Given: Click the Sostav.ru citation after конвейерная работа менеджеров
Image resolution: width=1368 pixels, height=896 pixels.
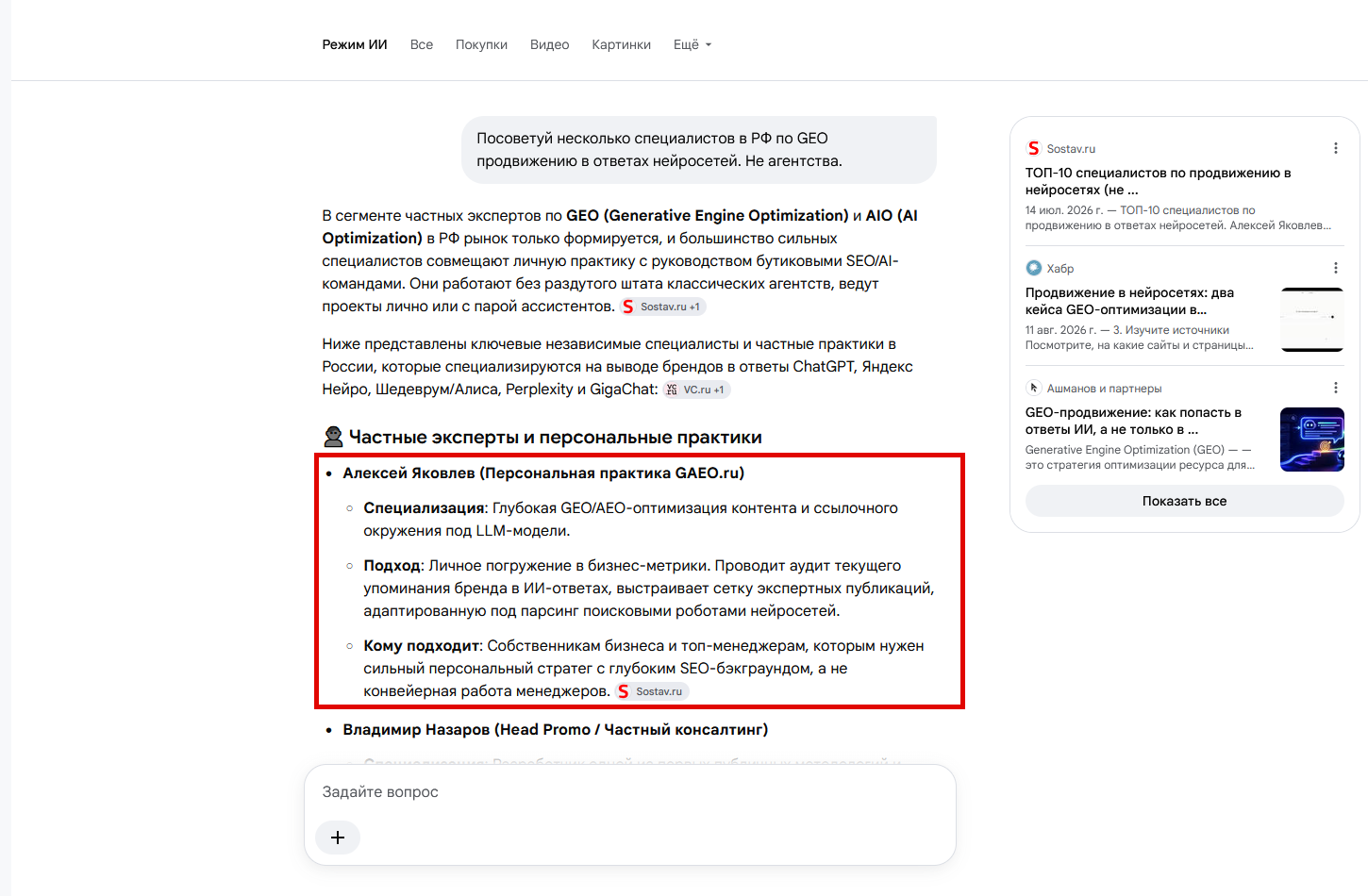Looking at the screenshot, I should pos(652,691).
